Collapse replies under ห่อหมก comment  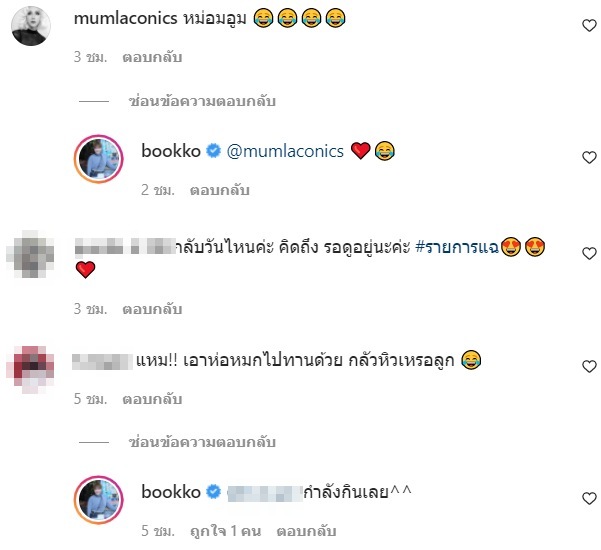tap(202, 442)
